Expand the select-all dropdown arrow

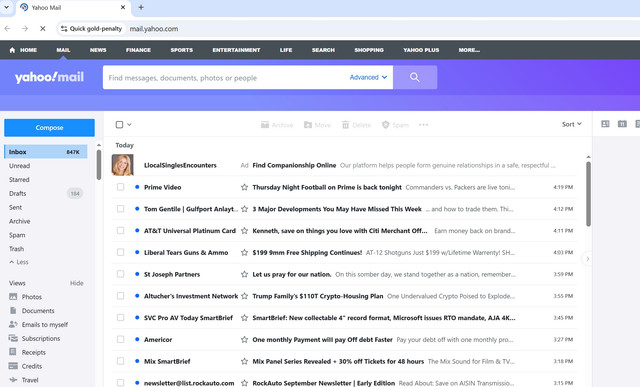pos(129,125)
